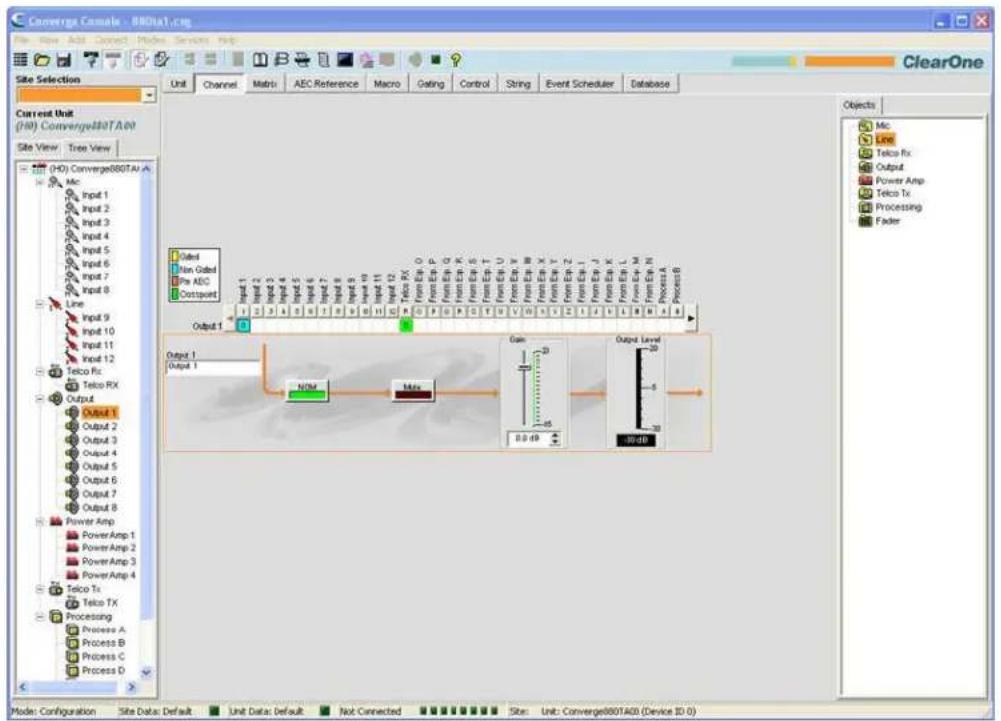This screenshot has height=721, width=1001.
Task: Select Processing in Objects panel
Action: tap(890, 208)
